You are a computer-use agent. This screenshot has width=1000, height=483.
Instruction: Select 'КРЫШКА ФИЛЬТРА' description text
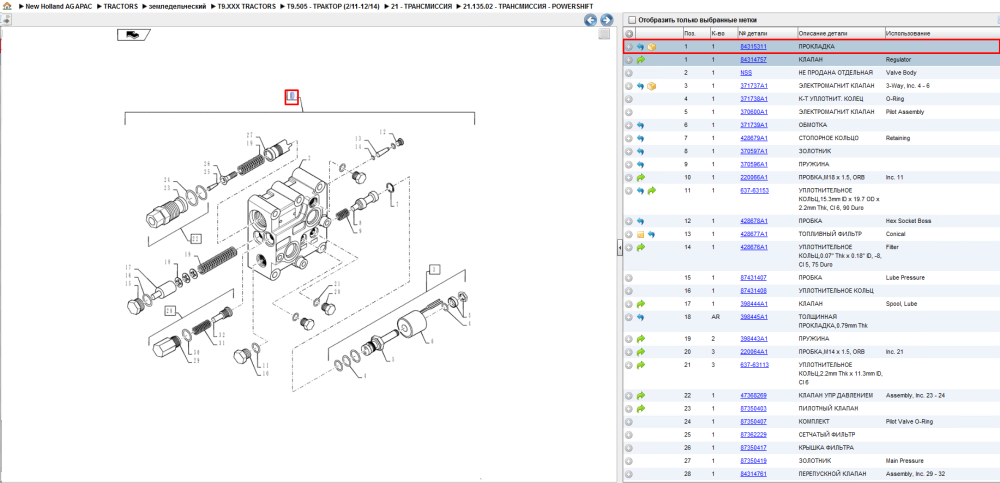point(826,448)
